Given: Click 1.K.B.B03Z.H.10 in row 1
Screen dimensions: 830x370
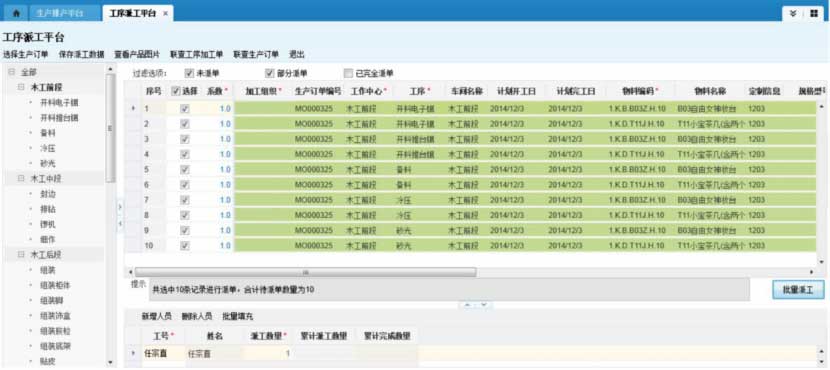Looking at the screenshot, I should tap(637, 109).
